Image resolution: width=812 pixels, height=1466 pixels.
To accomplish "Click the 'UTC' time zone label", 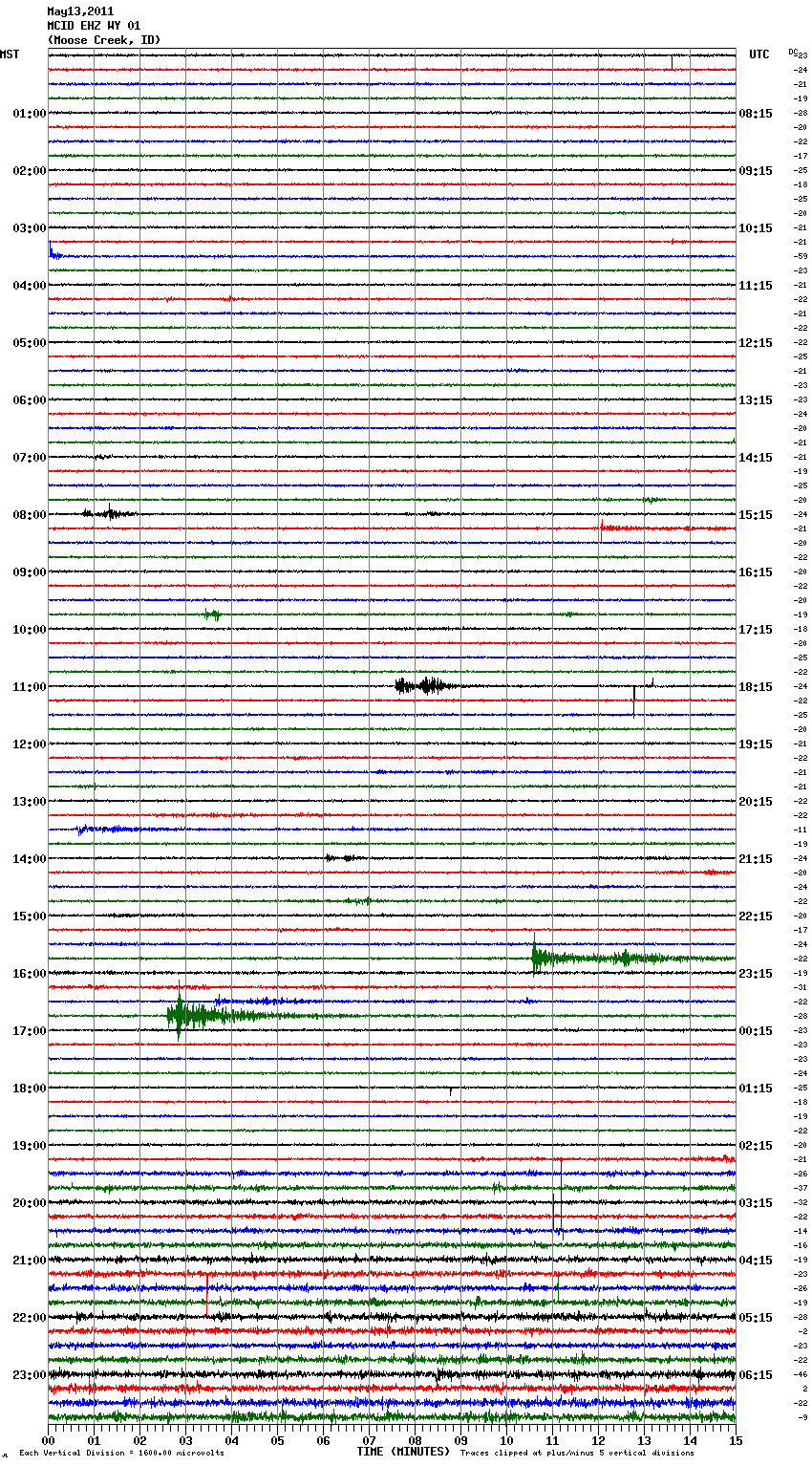I will (759, 54).
